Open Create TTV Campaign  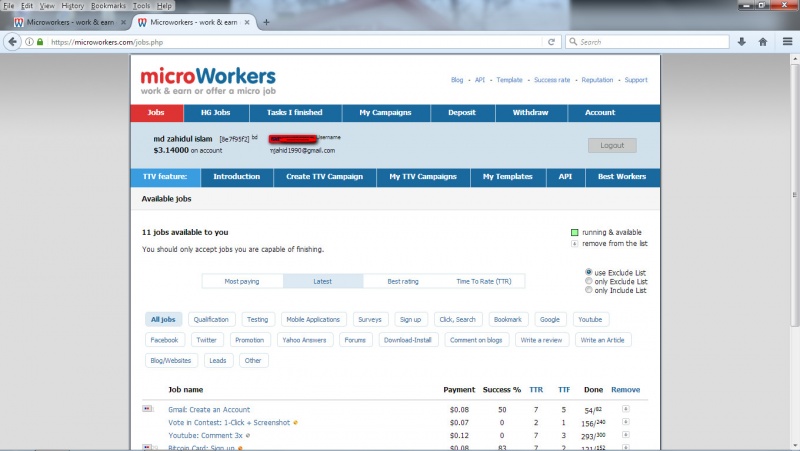(x=324, y=177)
